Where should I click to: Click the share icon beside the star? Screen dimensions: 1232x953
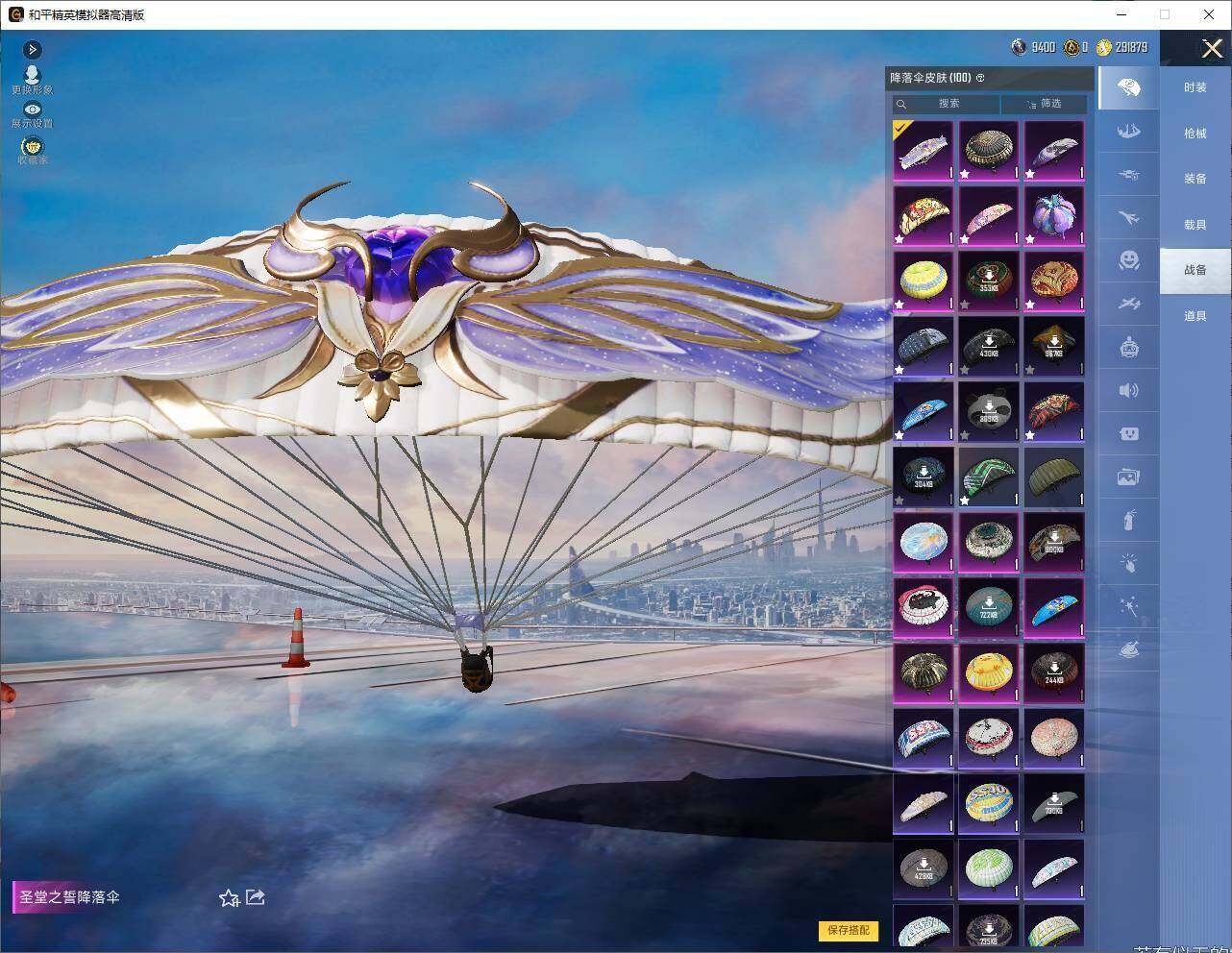[x=256, y=896]
